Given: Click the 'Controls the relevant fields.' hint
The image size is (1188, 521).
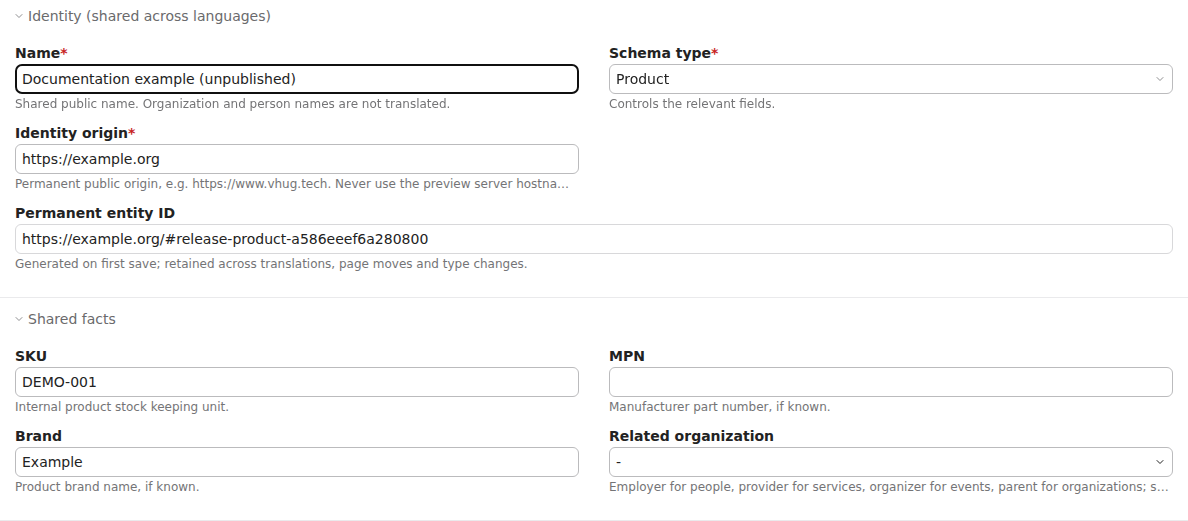Looking at the screenshot, I should [692, 104].
